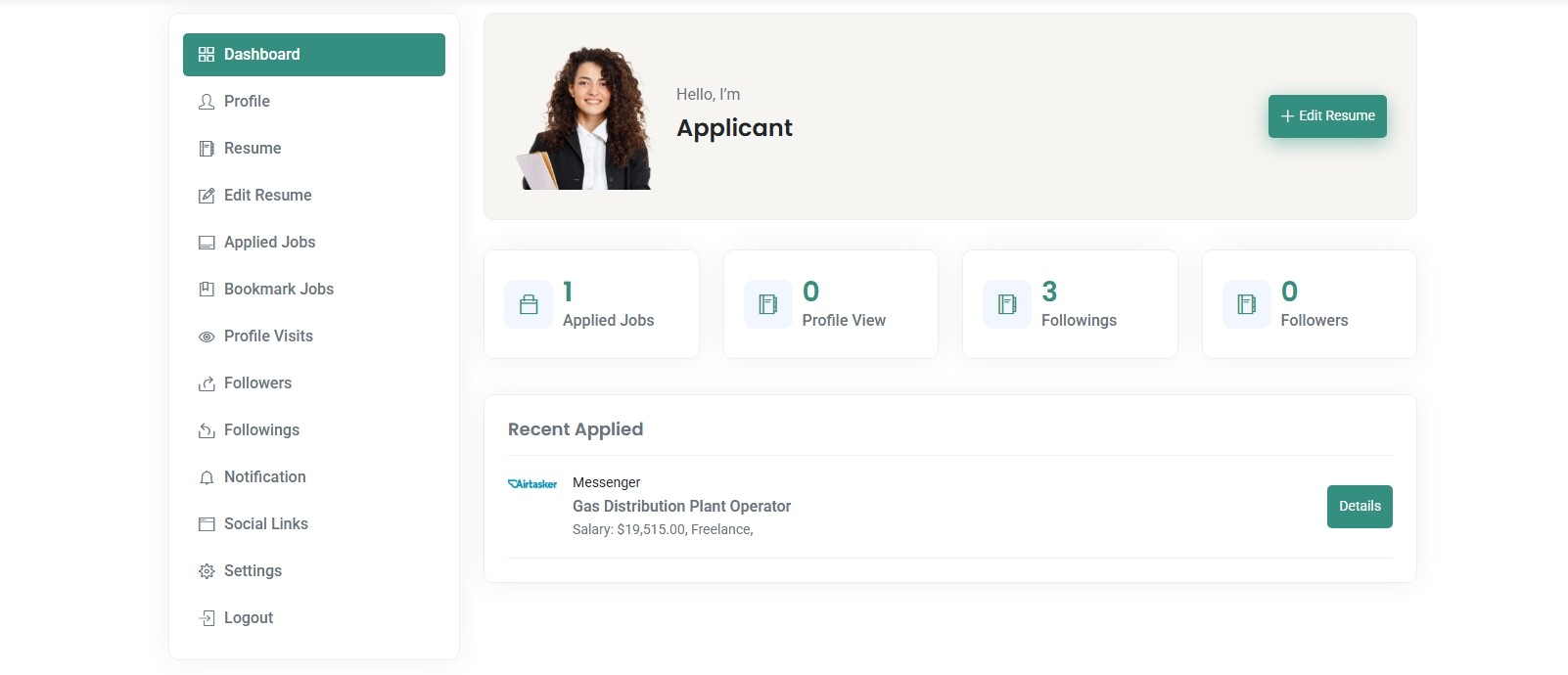Open Resume from the sidebar
The height and width of the screenshot is (675, 1568).
314,149
